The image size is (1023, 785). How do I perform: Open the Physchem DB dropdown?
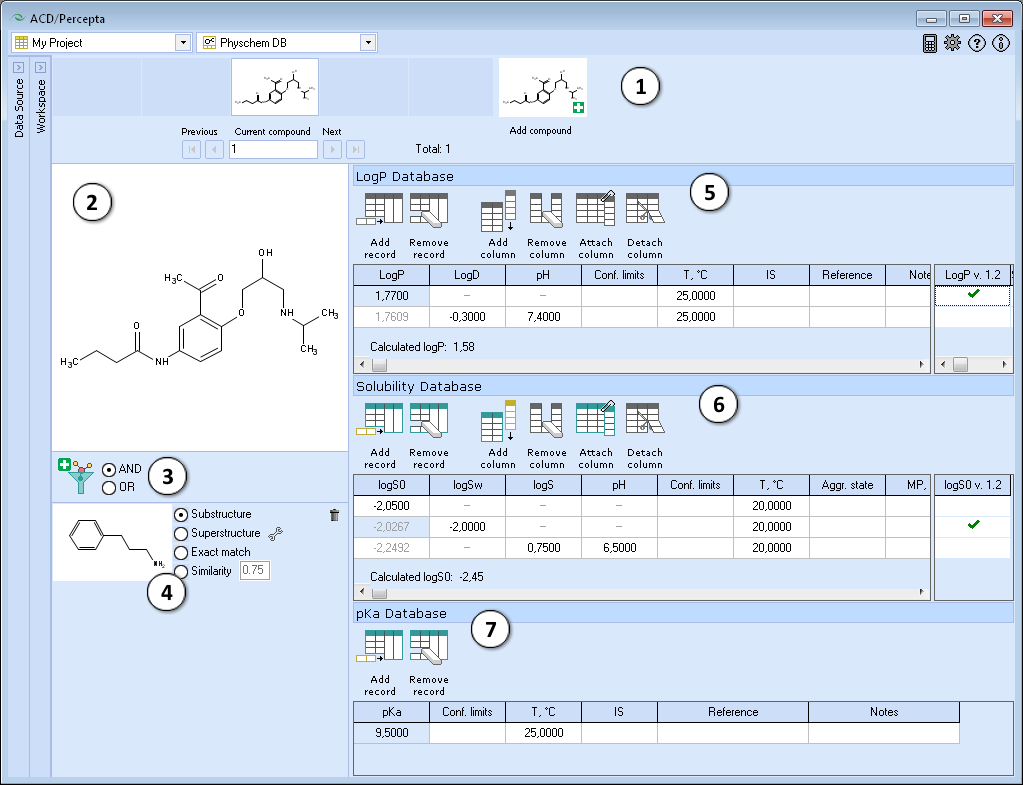[368, 43]
